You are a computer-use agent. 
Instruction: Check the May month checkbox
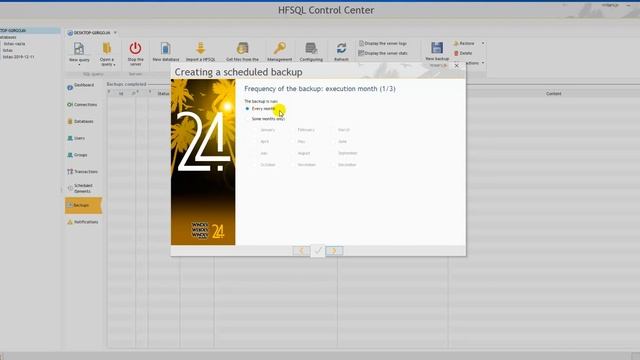tap(293, 142)
